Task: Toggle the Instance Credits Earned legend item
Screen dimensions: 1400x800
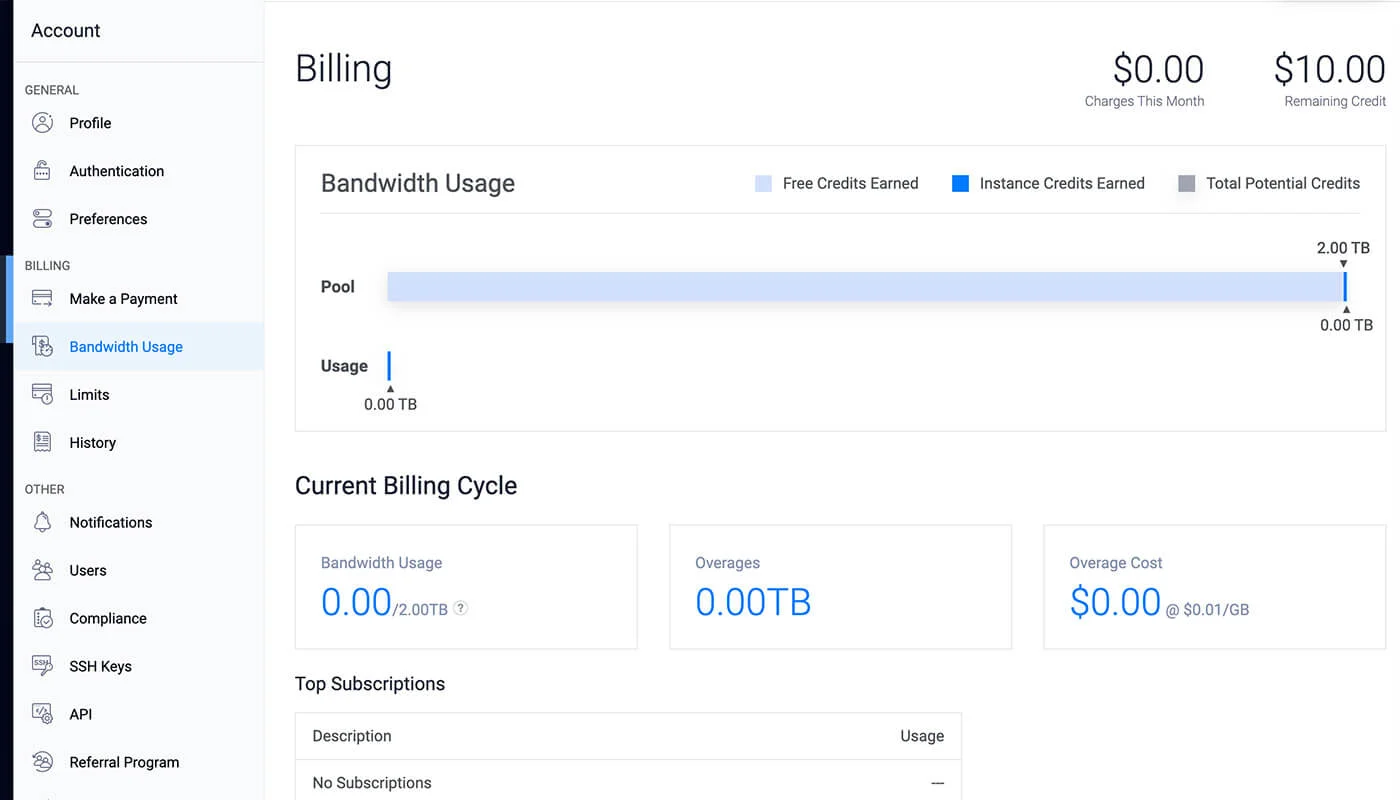Action: [1048, 183]
